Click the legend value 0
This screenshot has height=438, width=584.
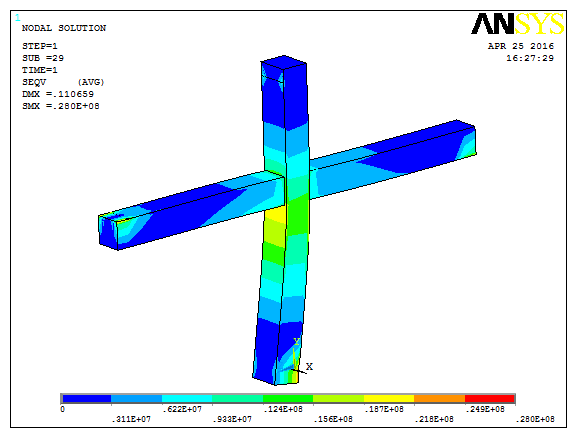click(63, 409)
